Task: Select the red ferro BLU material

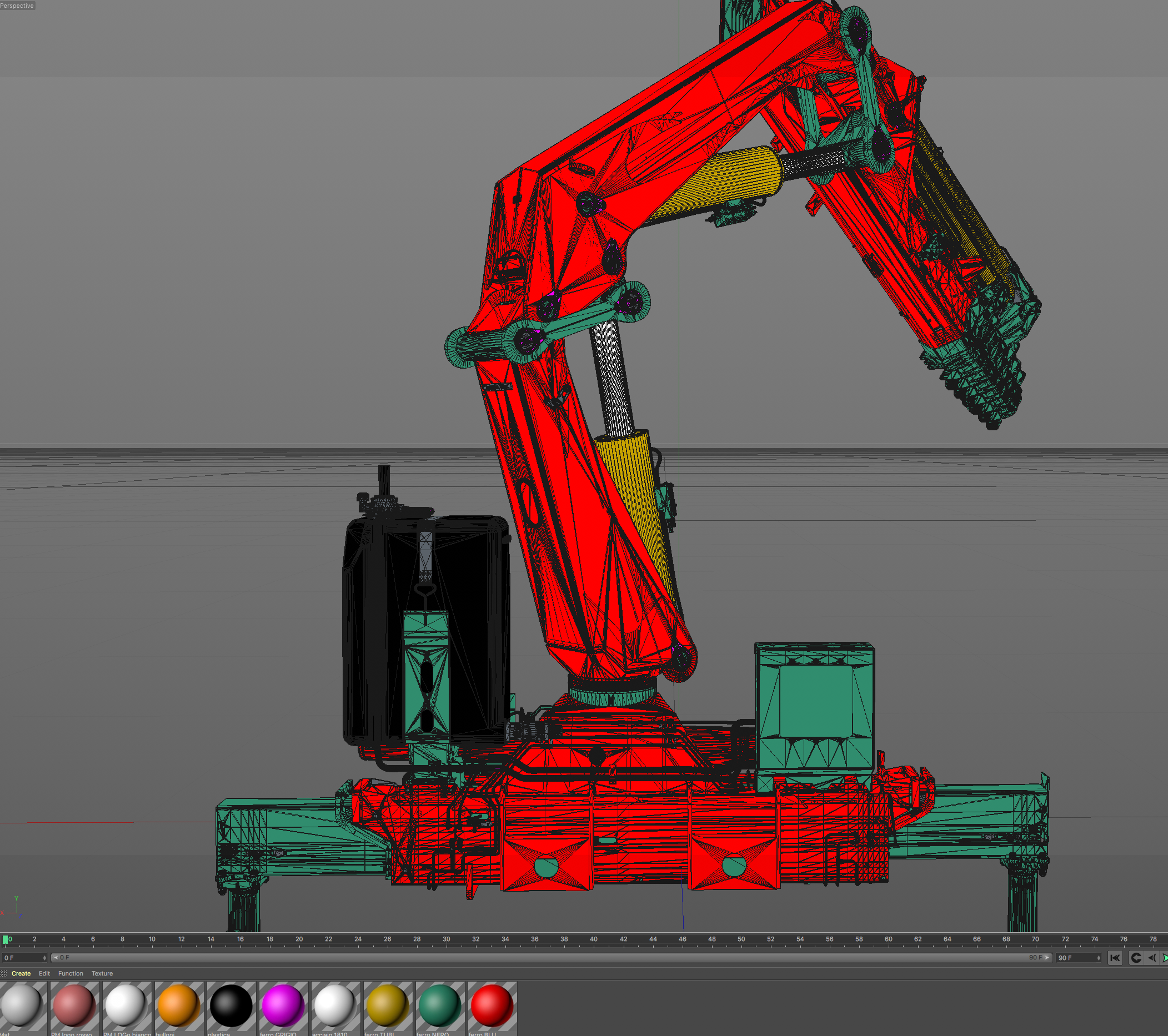Action: point(492,1004)
